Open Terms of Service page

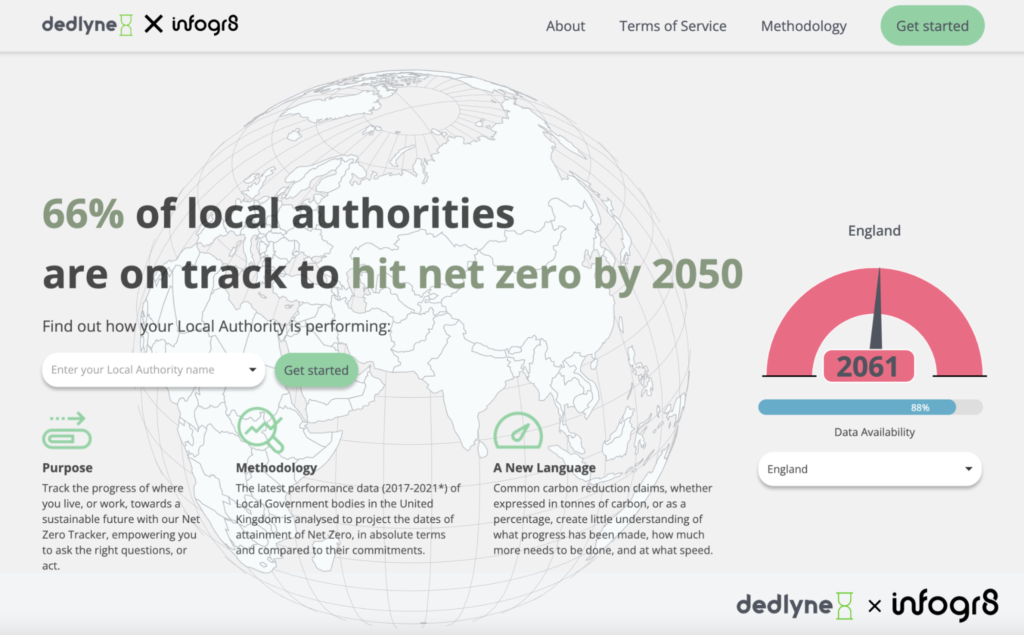click(672, 26)
